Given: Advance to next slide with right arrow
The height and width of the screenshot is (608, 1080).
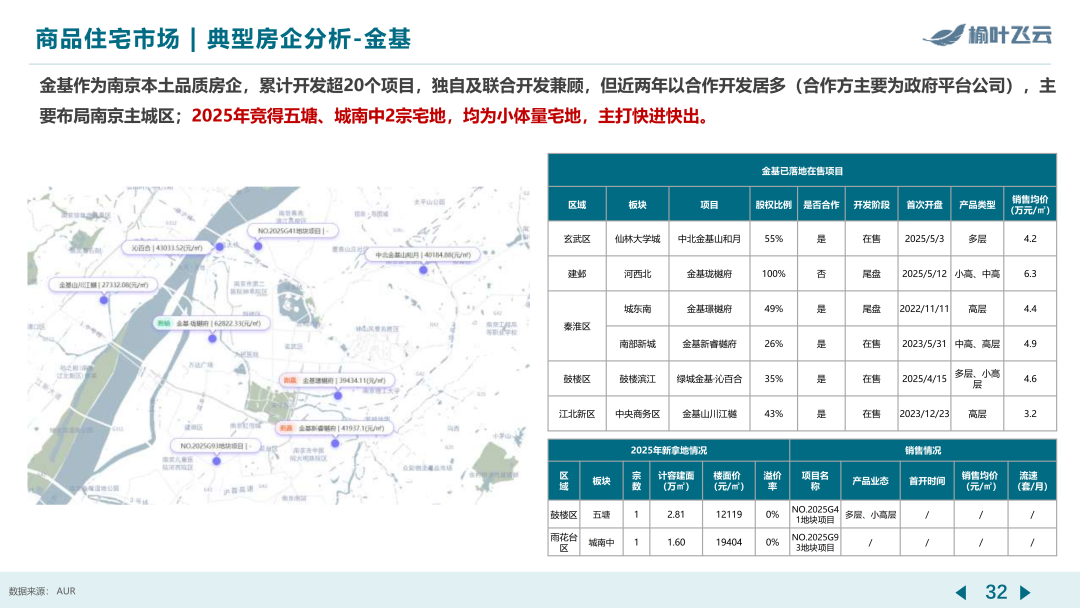Looking at the screenshot, I should pyautogui.click(x=1025, y=592).
